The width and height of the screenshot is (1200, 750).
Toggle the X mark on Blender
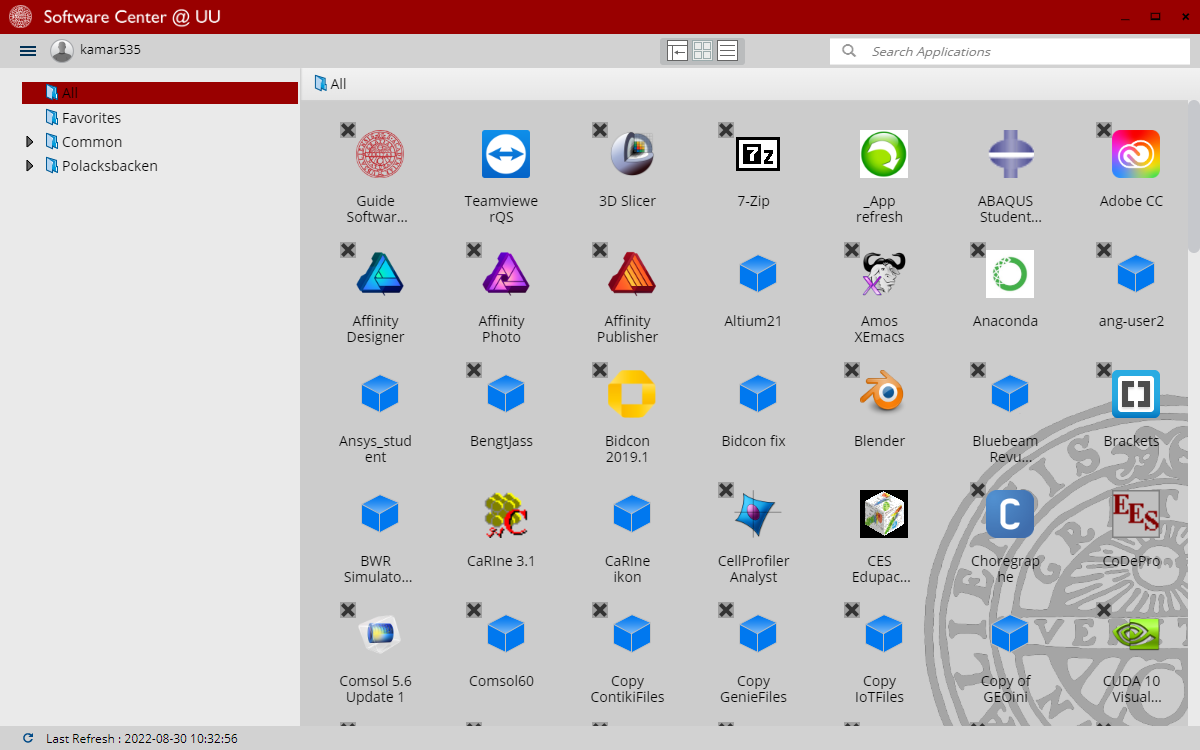tap(852, 370)
